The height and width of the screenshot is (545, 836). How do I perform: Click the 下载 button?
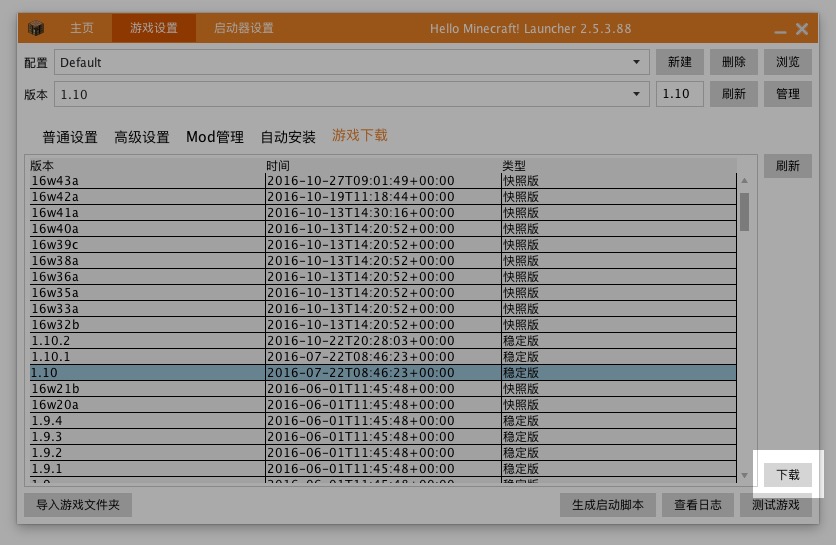(787, 474)
